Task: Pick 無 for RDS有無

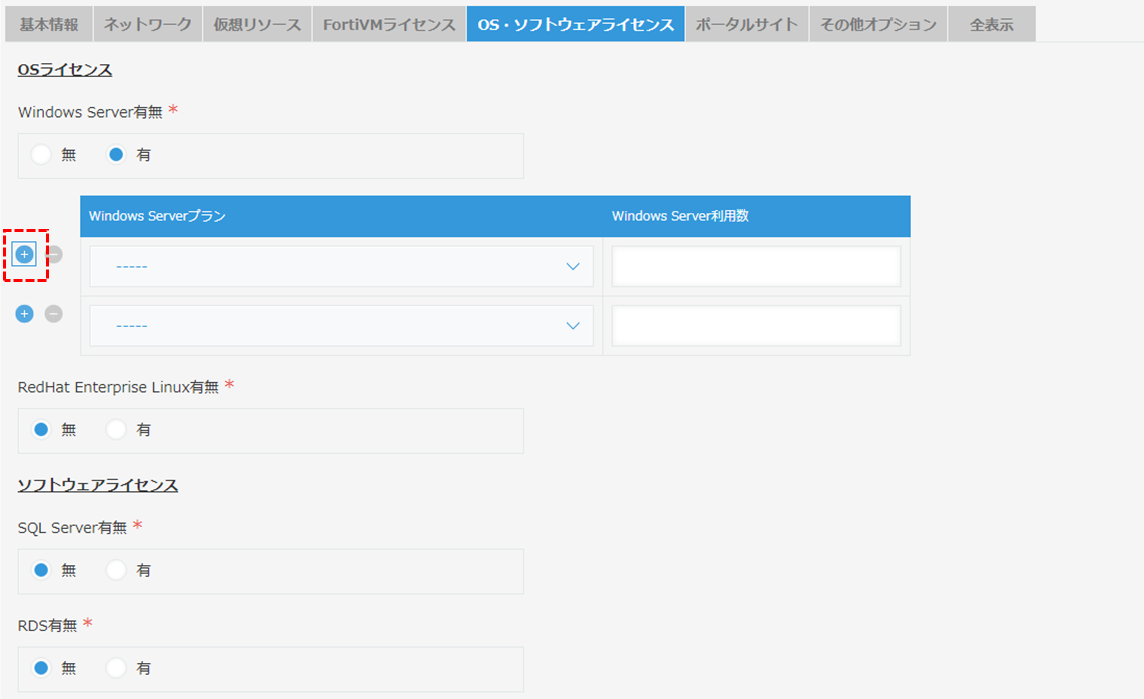Action: (x=41, y=668)
